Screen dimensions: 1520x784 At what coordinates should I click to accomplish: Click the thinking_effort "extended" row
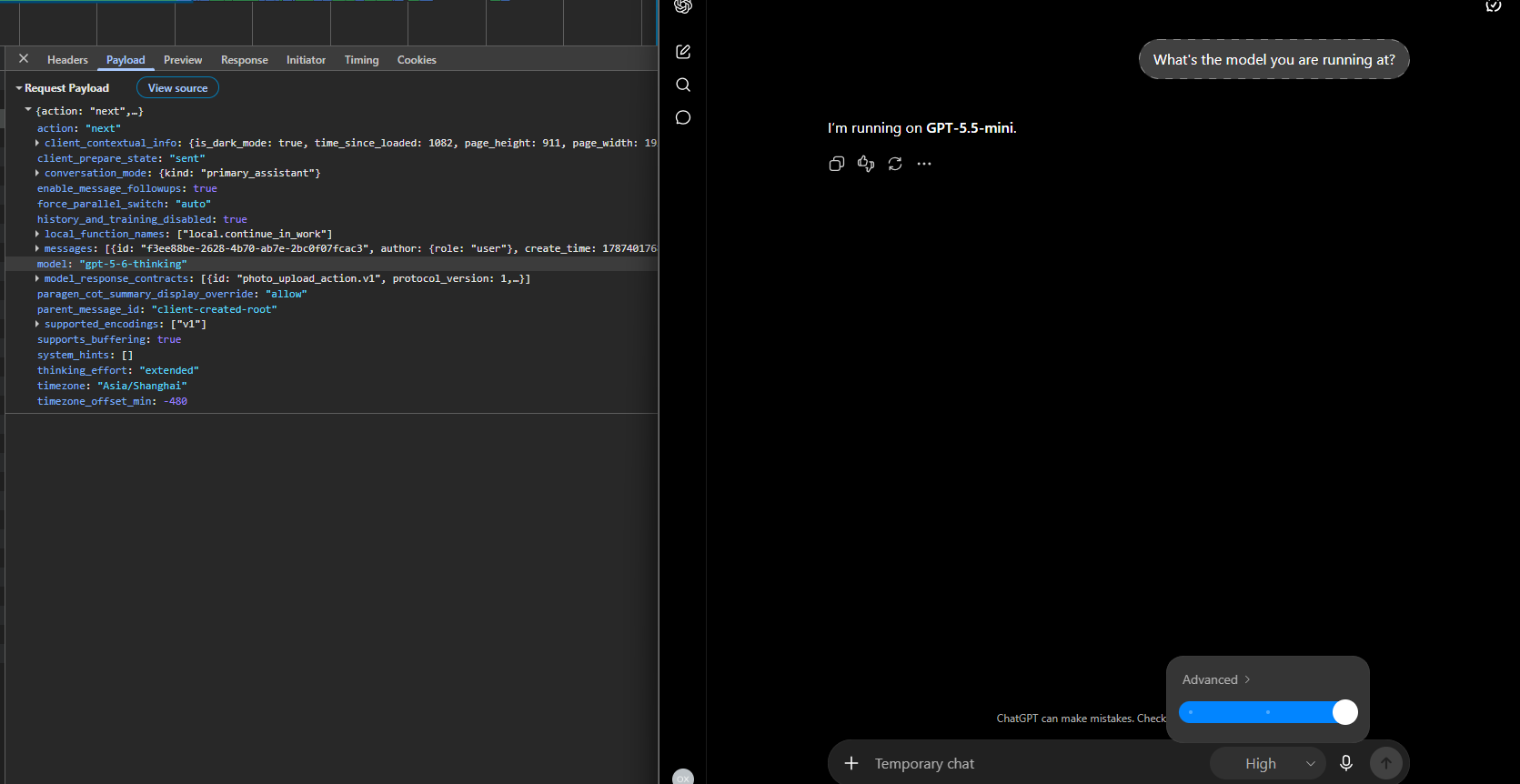331,370
